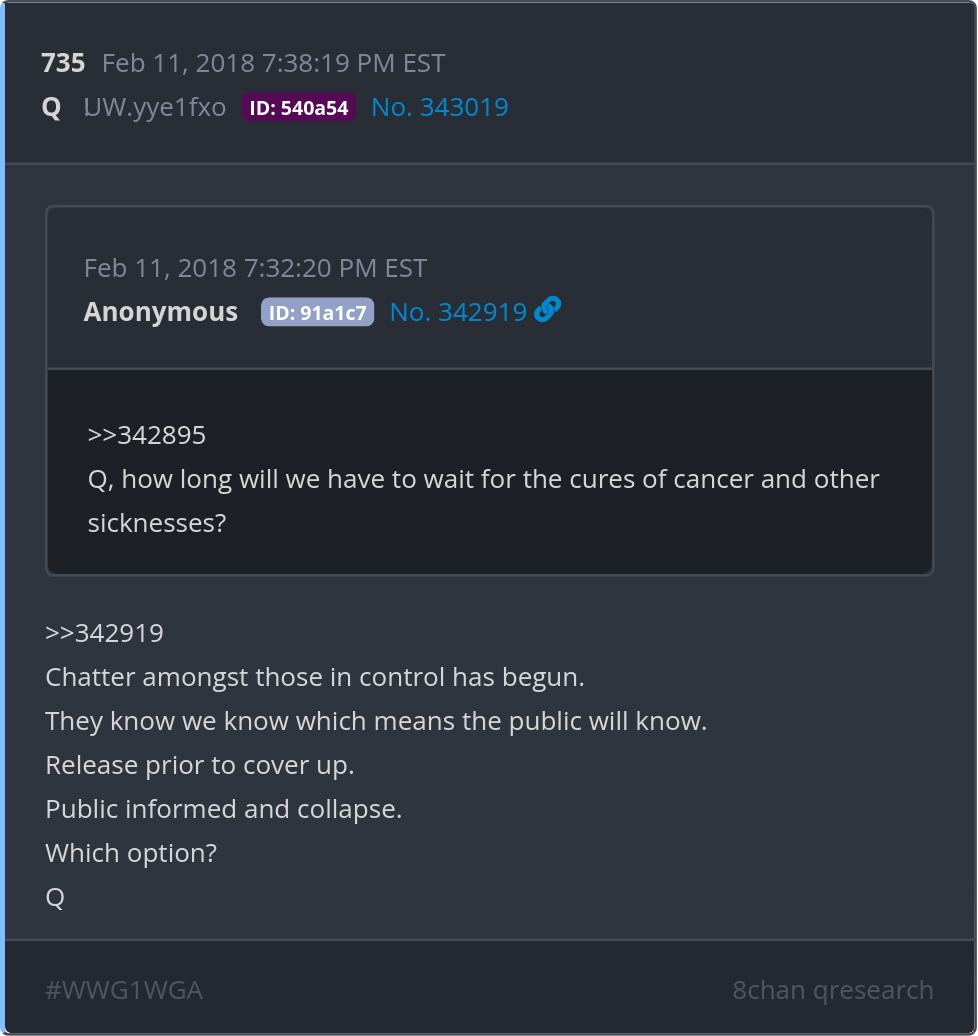The image size is (978, 1036).
Task: Click the chain link icon beside No. 342919
Action: tap(547, 311)
